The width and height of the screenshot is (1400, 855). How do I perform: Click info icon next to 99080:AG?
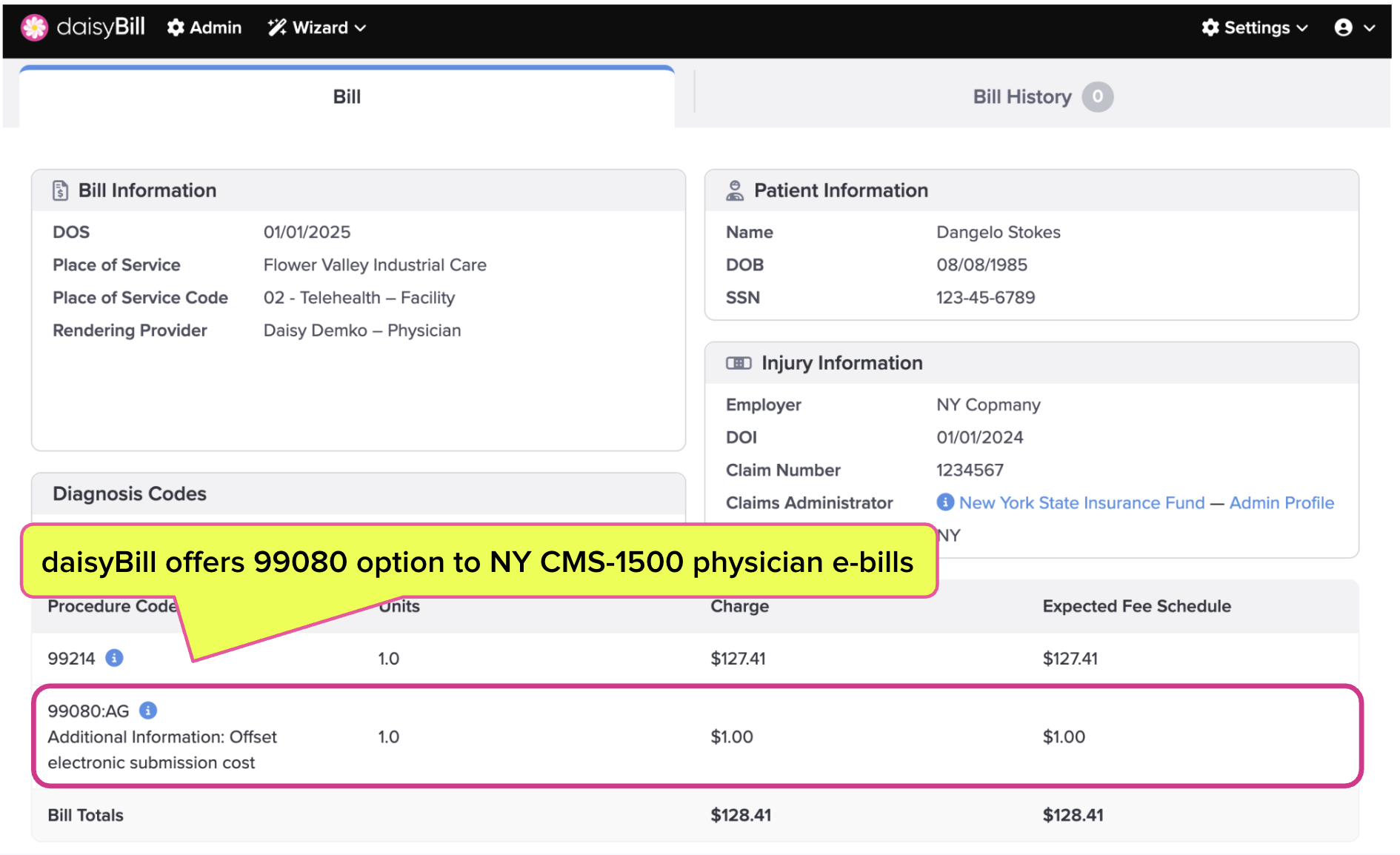point(148,711)
